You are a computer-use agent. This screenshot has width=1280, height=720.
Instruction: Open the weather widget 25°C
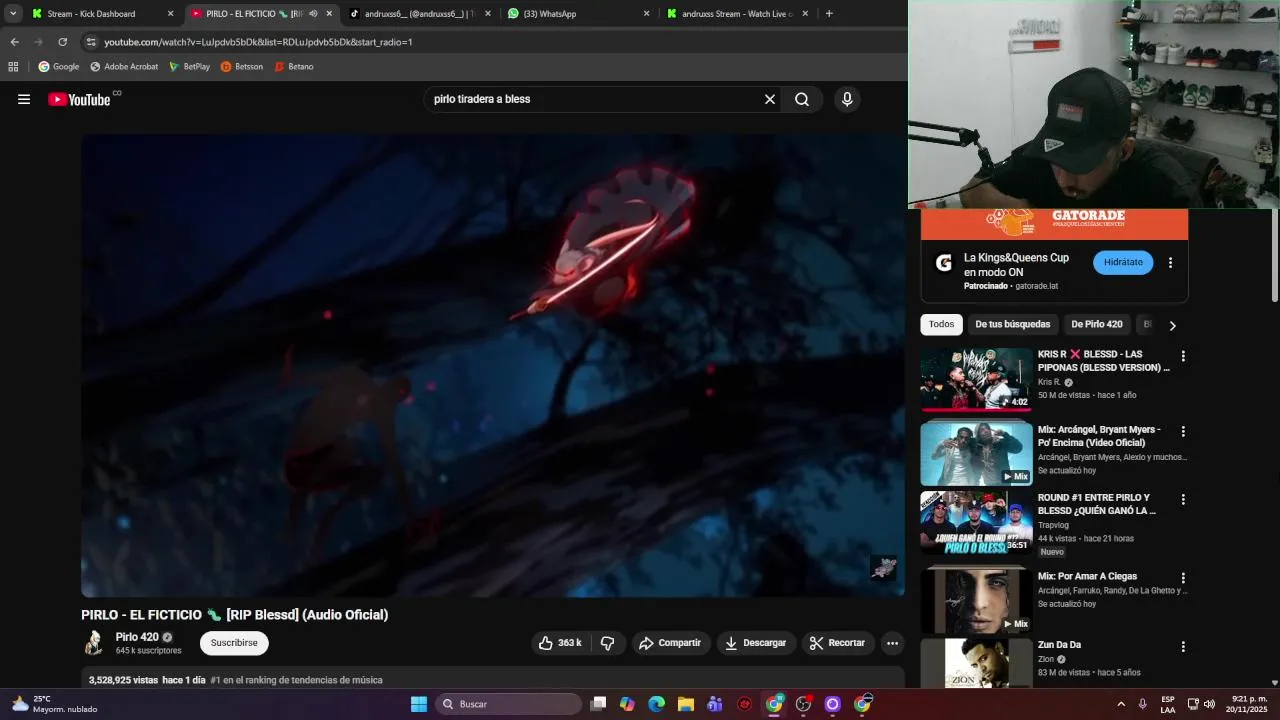pyautogui.click(x=55, y=704)
